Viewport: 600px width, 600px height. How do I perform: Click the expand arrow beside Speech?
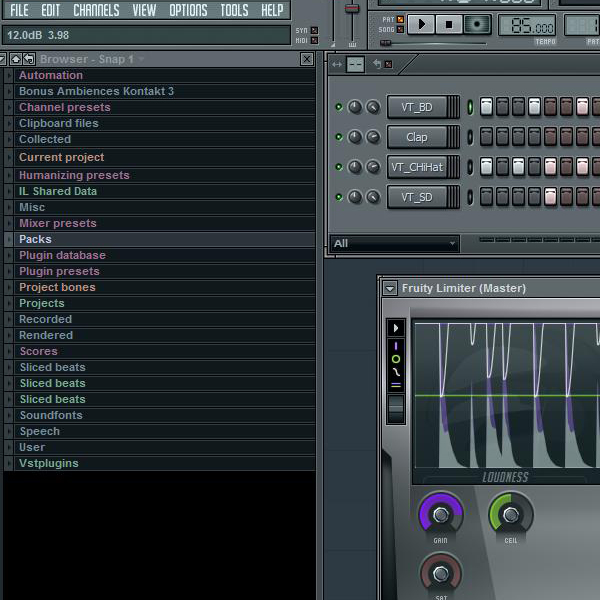[8, 431]
